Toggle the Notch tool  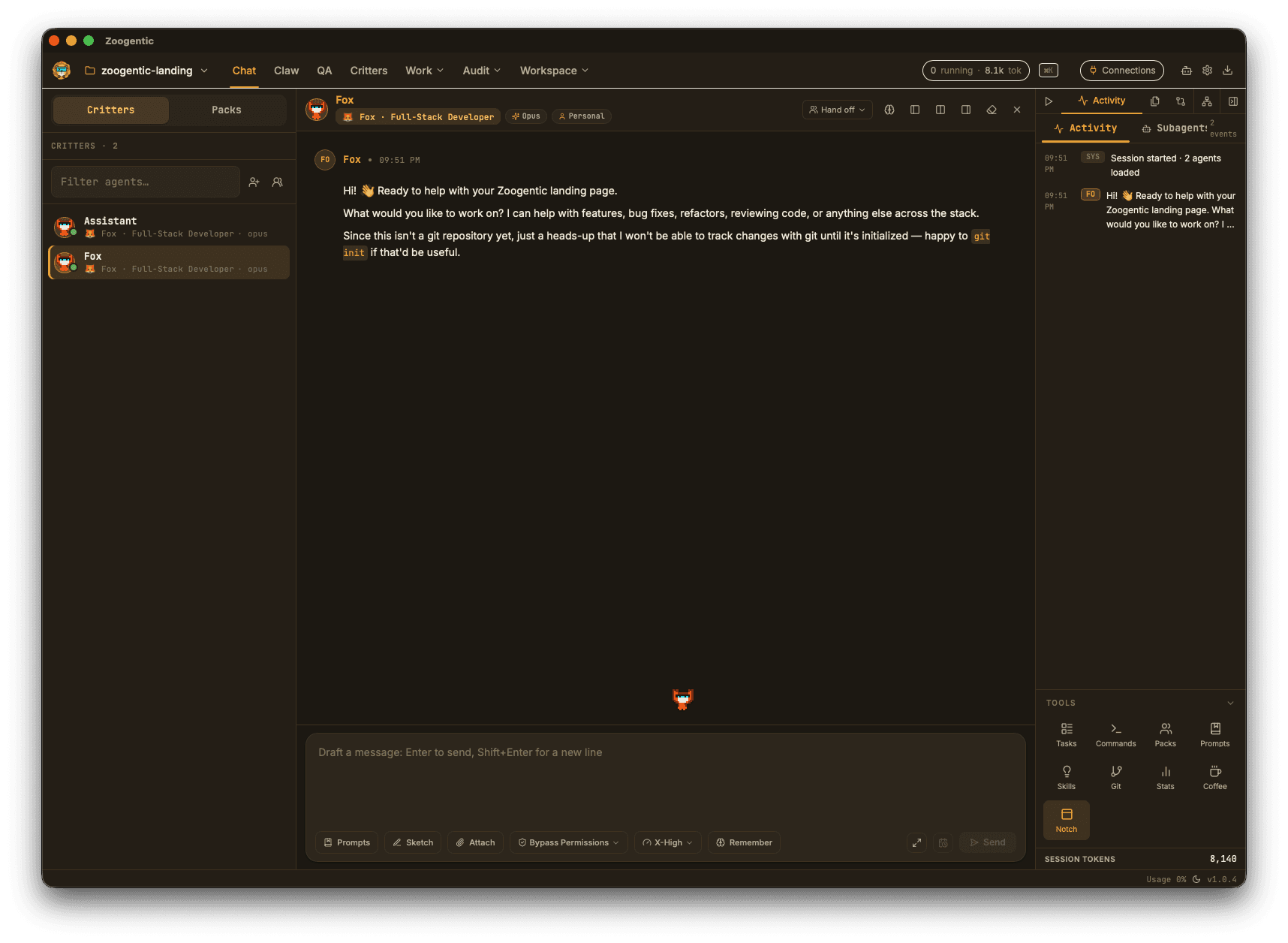1067,820
